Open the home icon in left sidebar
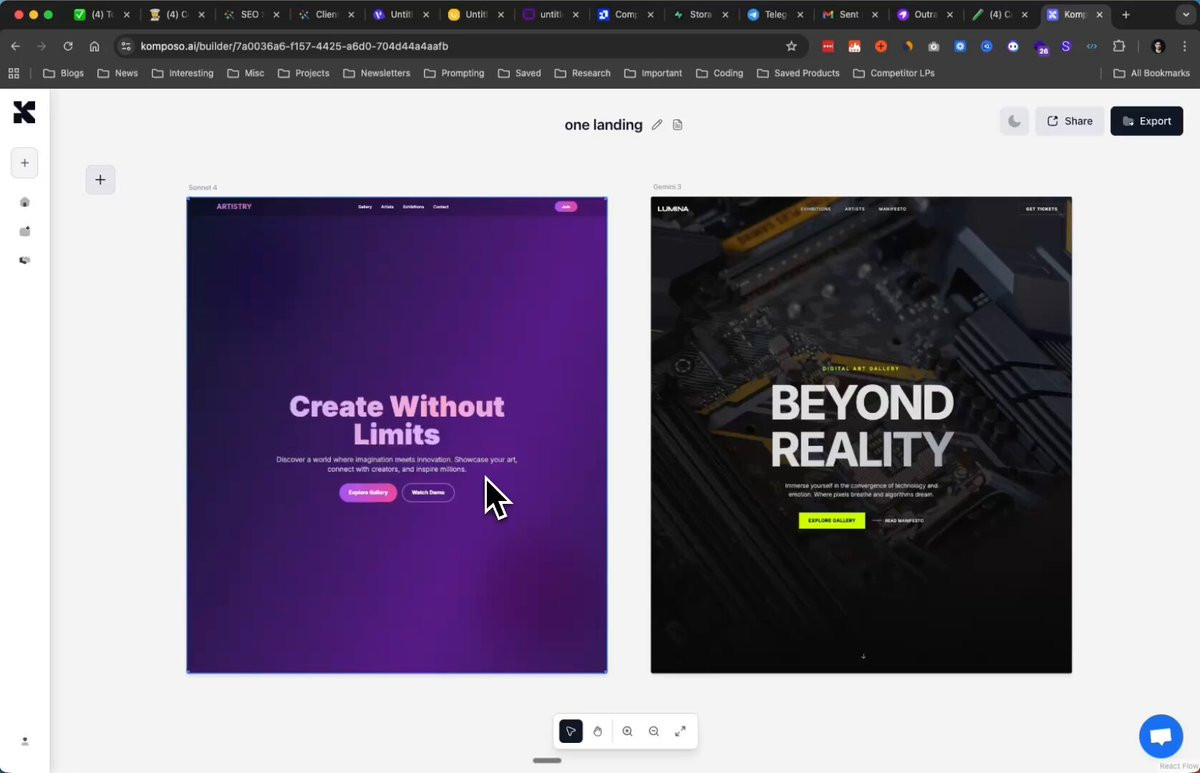 pyautogui.click(x=25, y=202)
